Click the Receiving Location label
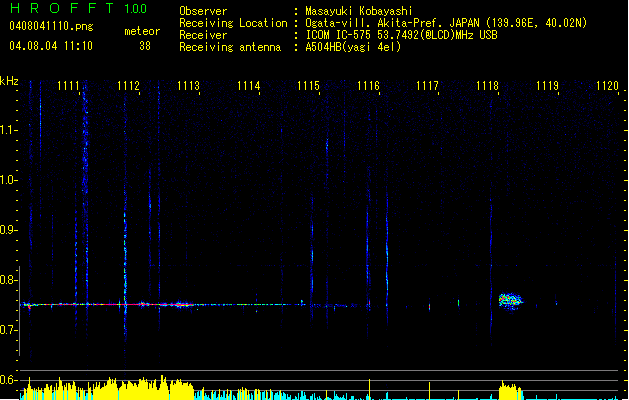The width and height of the screenshot is (629, 400). pos(233,23)
